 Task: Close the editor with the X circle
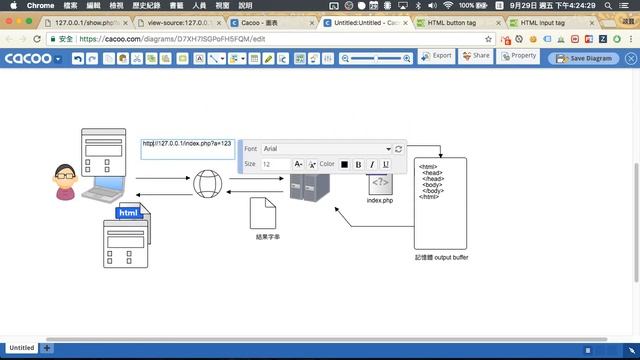coord(631,59)
